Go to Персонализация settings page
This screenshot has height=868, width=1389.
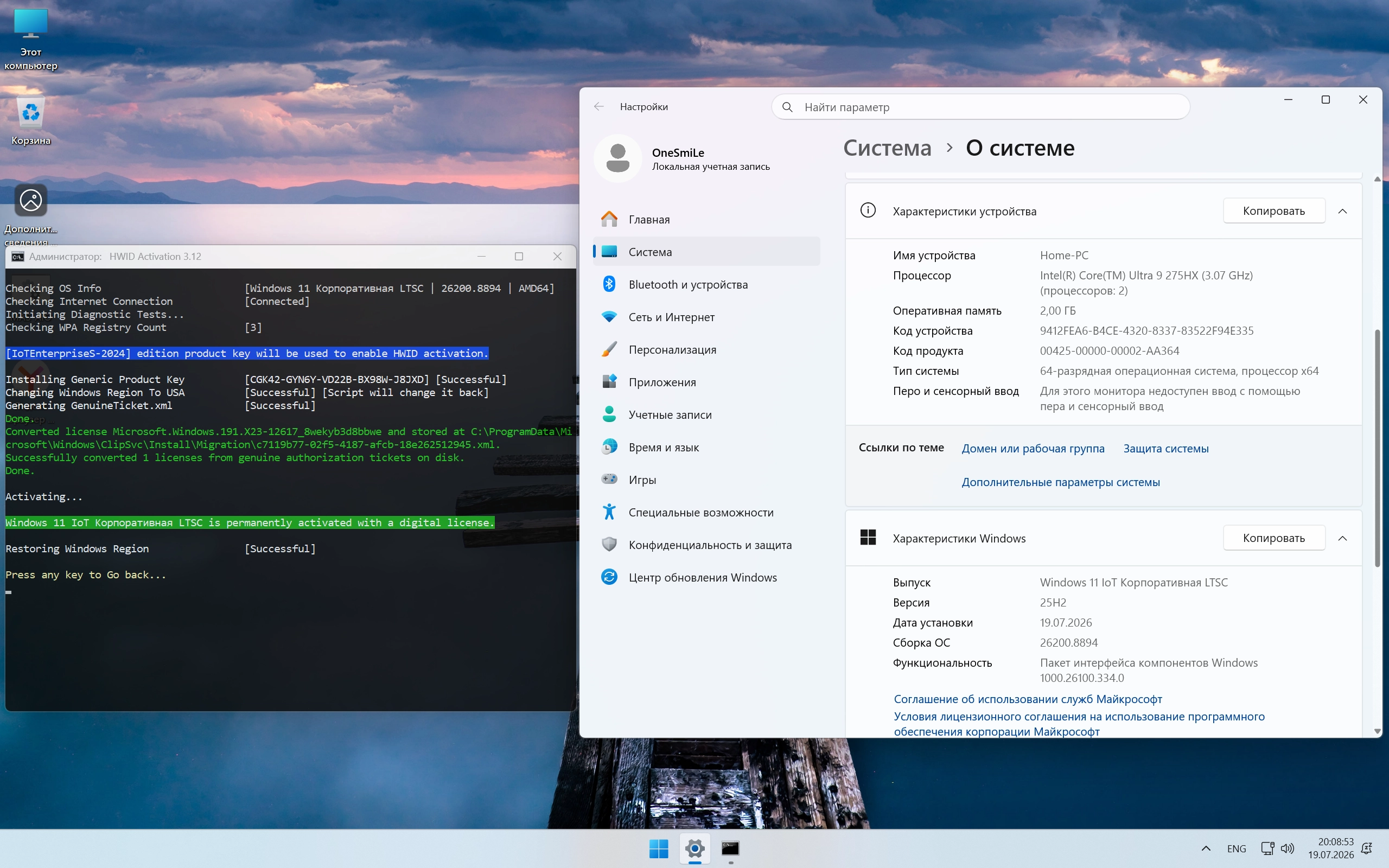click(x=706, y=349)
